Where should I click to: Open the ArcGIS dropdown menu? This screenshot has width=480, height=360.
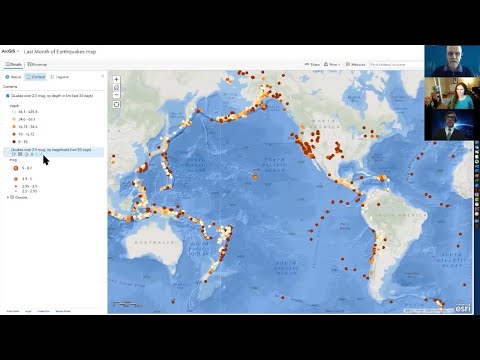[x=10, y=51]
